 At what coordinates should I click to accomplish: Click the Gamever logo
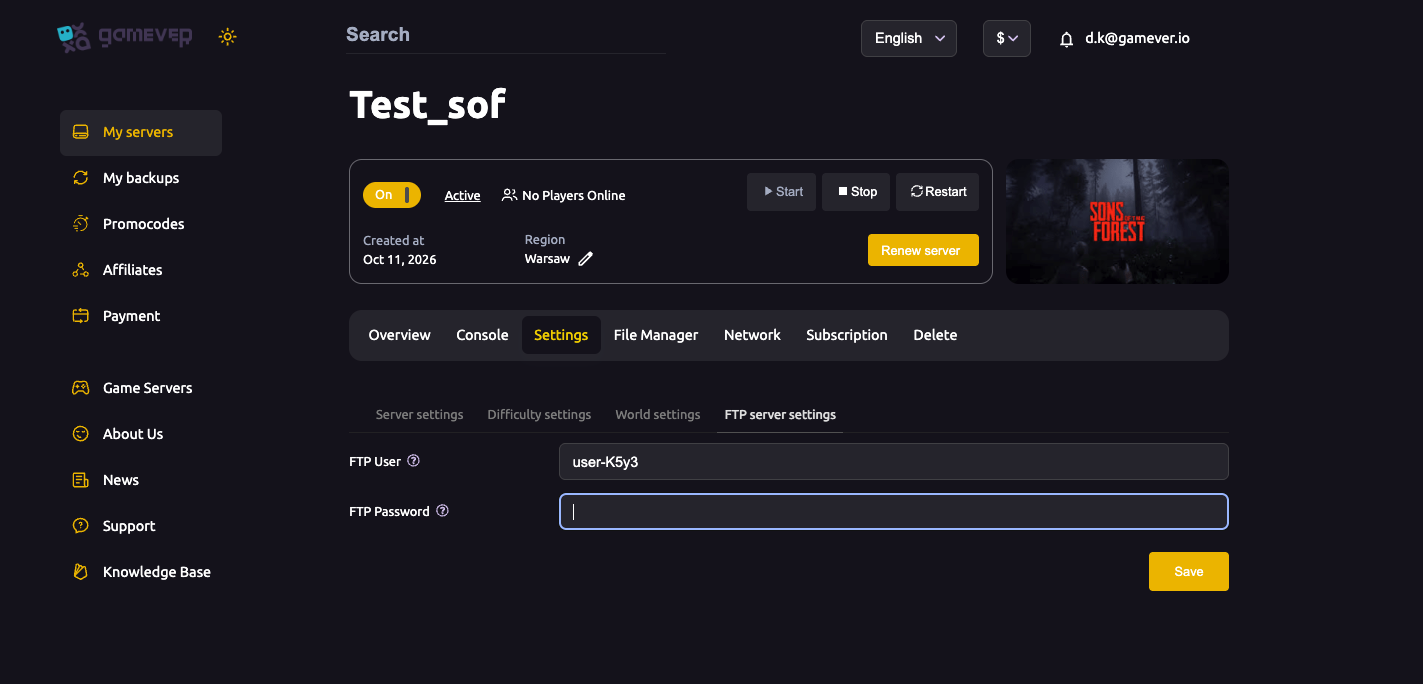pyautogui.click(x=124, y=37)
